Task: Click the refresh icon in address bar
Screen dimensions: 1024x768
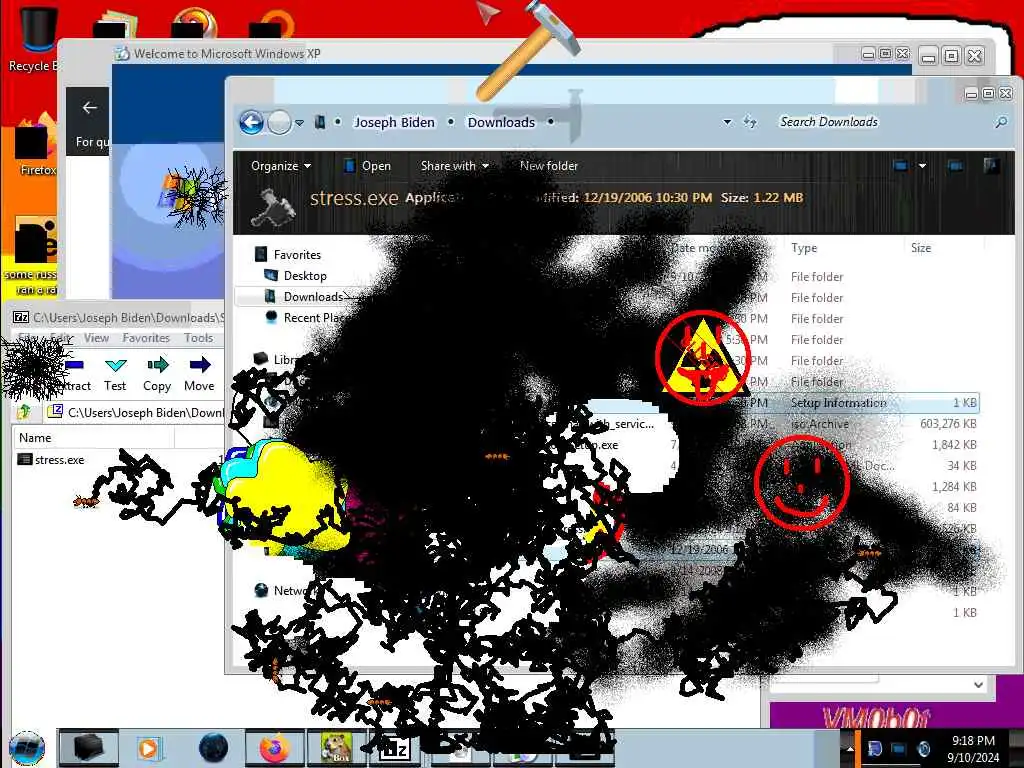Action: (x=750, y=122)
